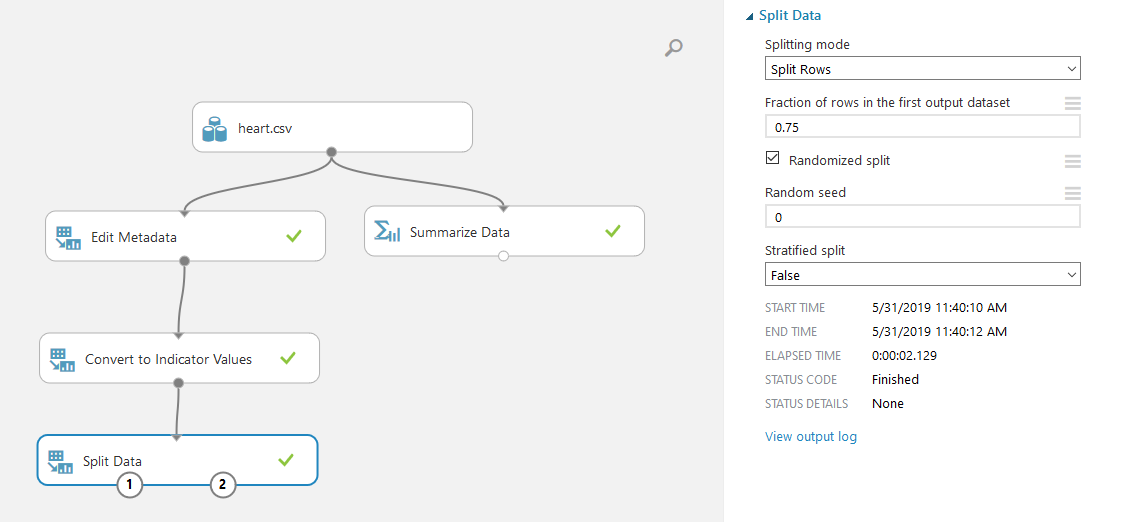Screen dimensions: 1132x522
Task: Select the Summarize Data module
Action: pos(504,231)
